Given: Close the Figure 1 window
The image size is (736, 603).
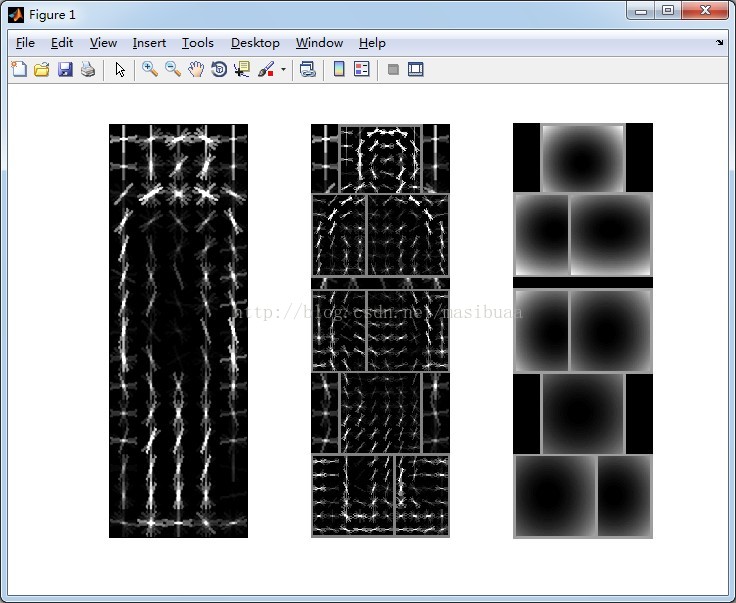Looking at the screenshot, I should tap(705, 11).
